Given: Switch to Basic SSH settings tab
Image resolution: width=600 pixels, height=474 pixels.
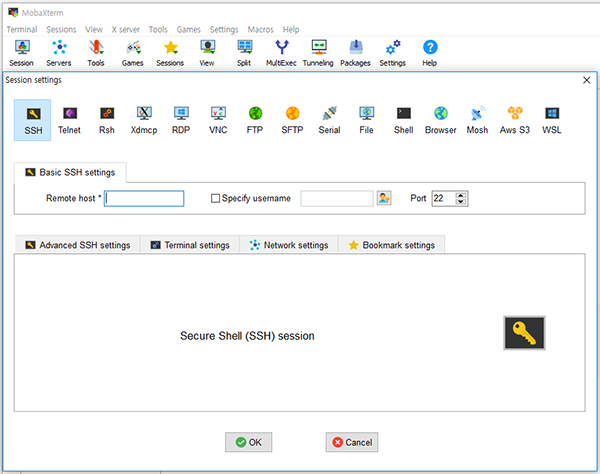Looking at the screenshot, I should pos(70,173).
